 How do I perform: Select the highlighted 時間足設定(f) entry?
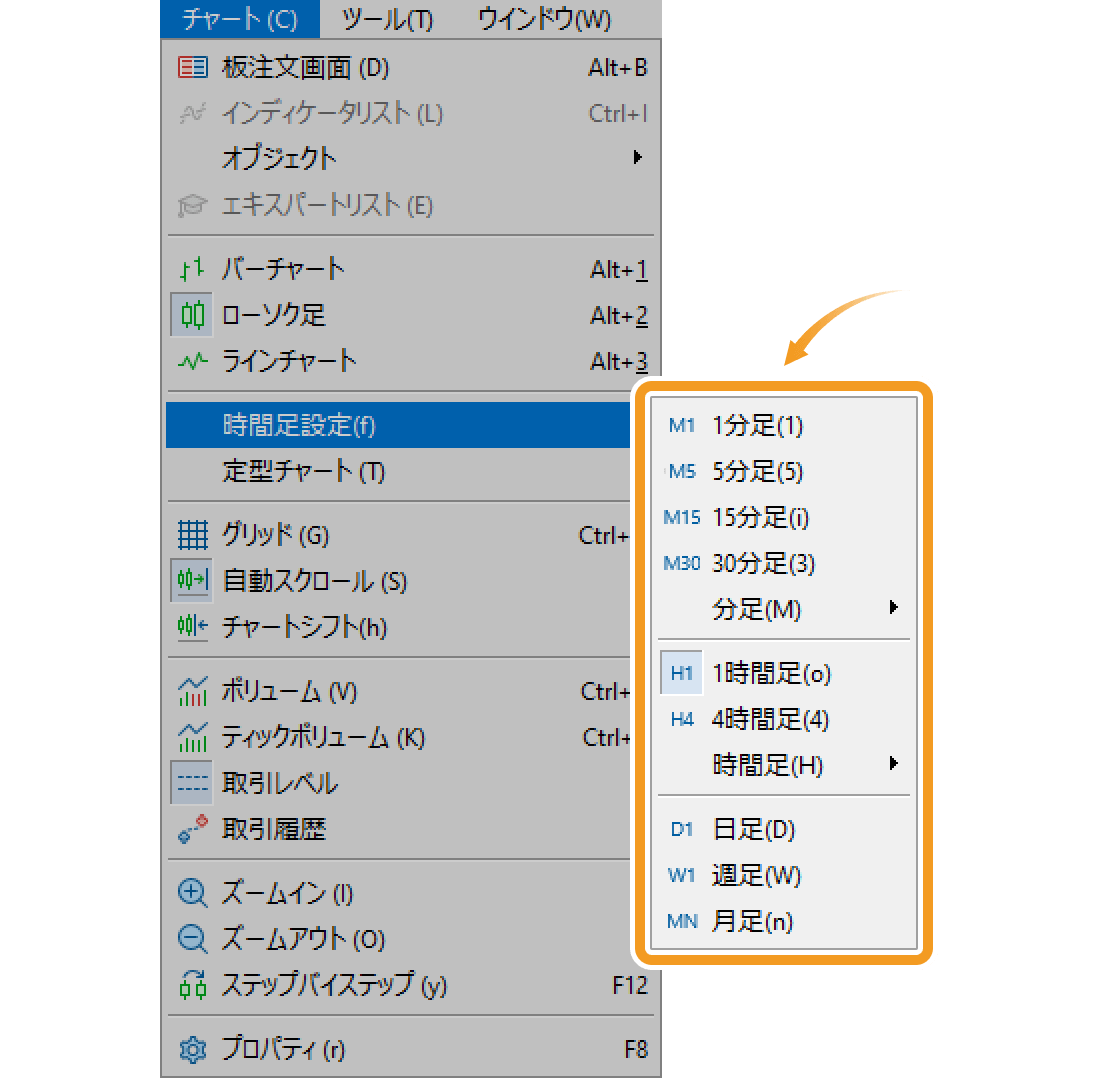pyautogui.click(x=398, y=425)
